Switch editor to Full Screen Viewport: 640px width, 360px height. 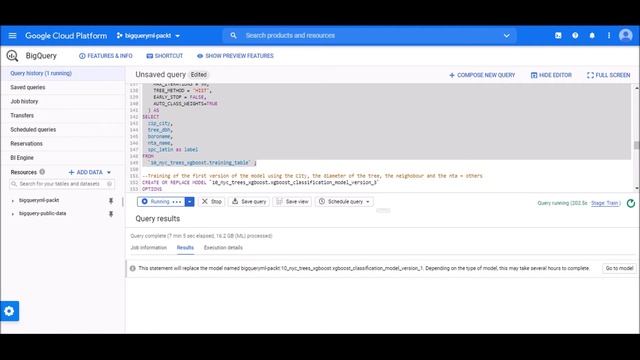click(609, 75)
